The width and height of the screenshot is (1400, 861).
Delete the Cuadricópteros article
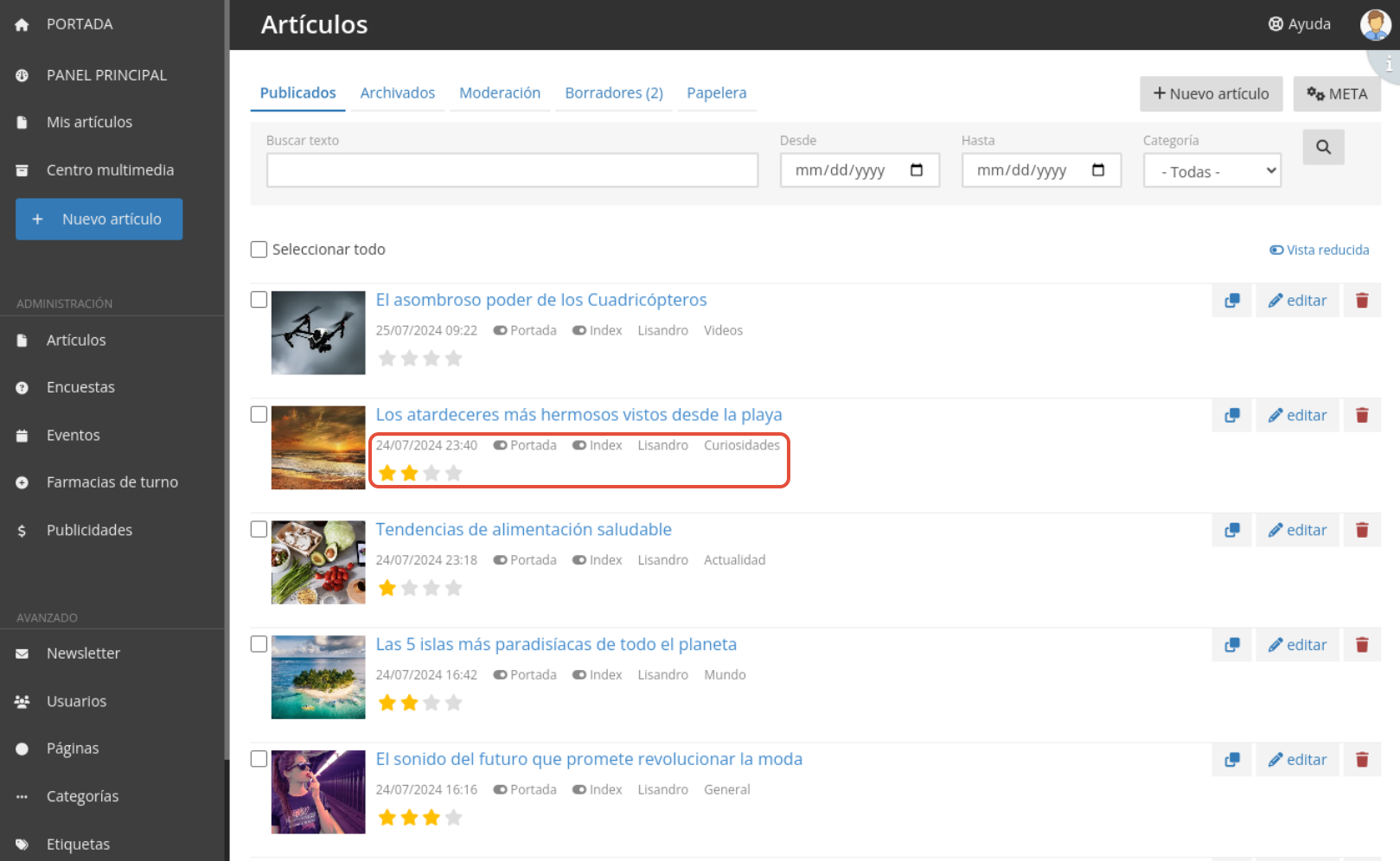1362,301
